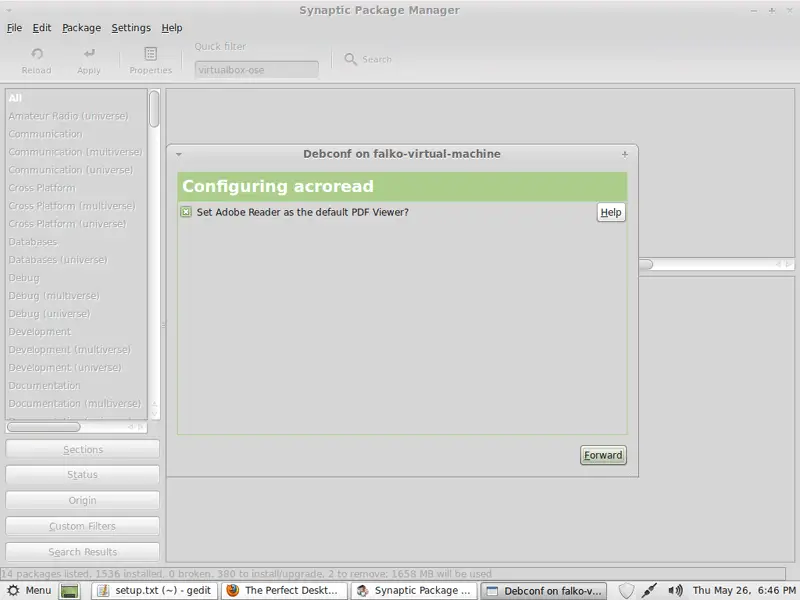Click the shield update icon in tray
Screen dimensions: 800x600
pyautogui.click(x=626, y=591)
